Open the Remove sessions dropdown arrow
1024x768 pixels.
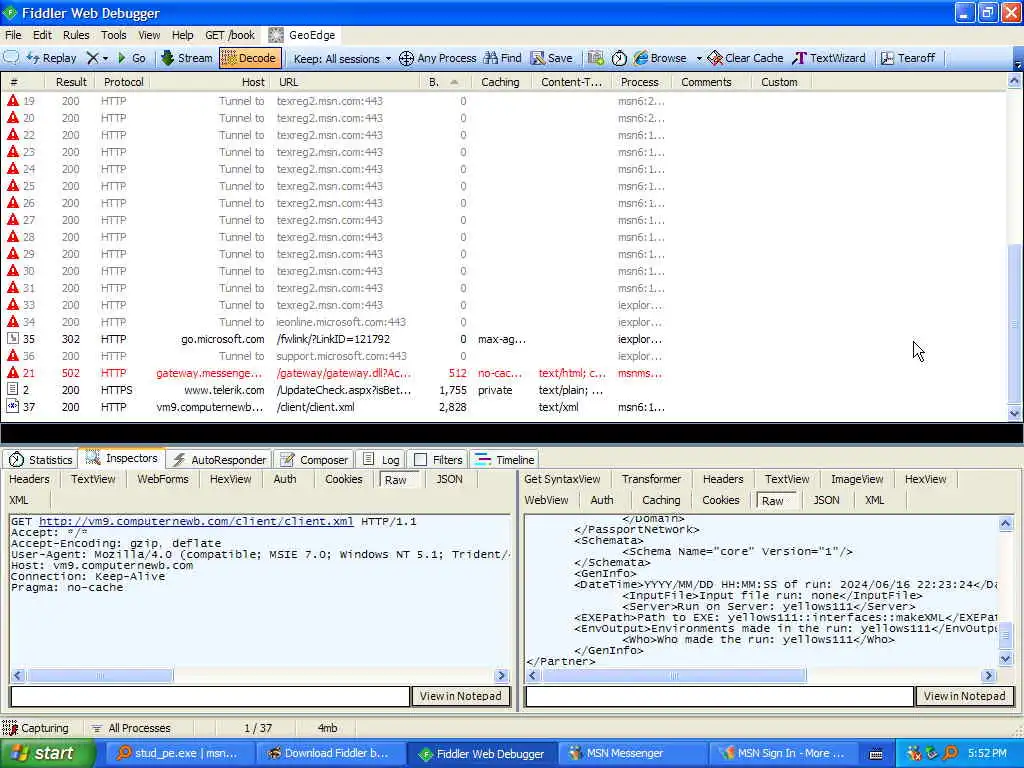(x=105, y=59)
